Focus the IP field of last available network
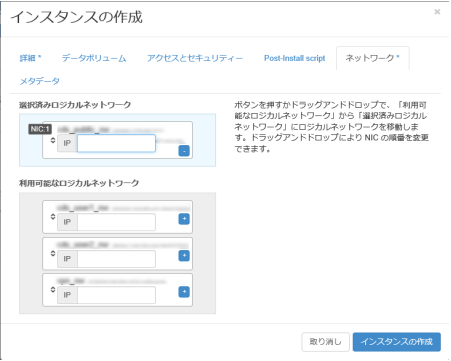451x361 pixels. pyautogui.click(x=116, y=295)
